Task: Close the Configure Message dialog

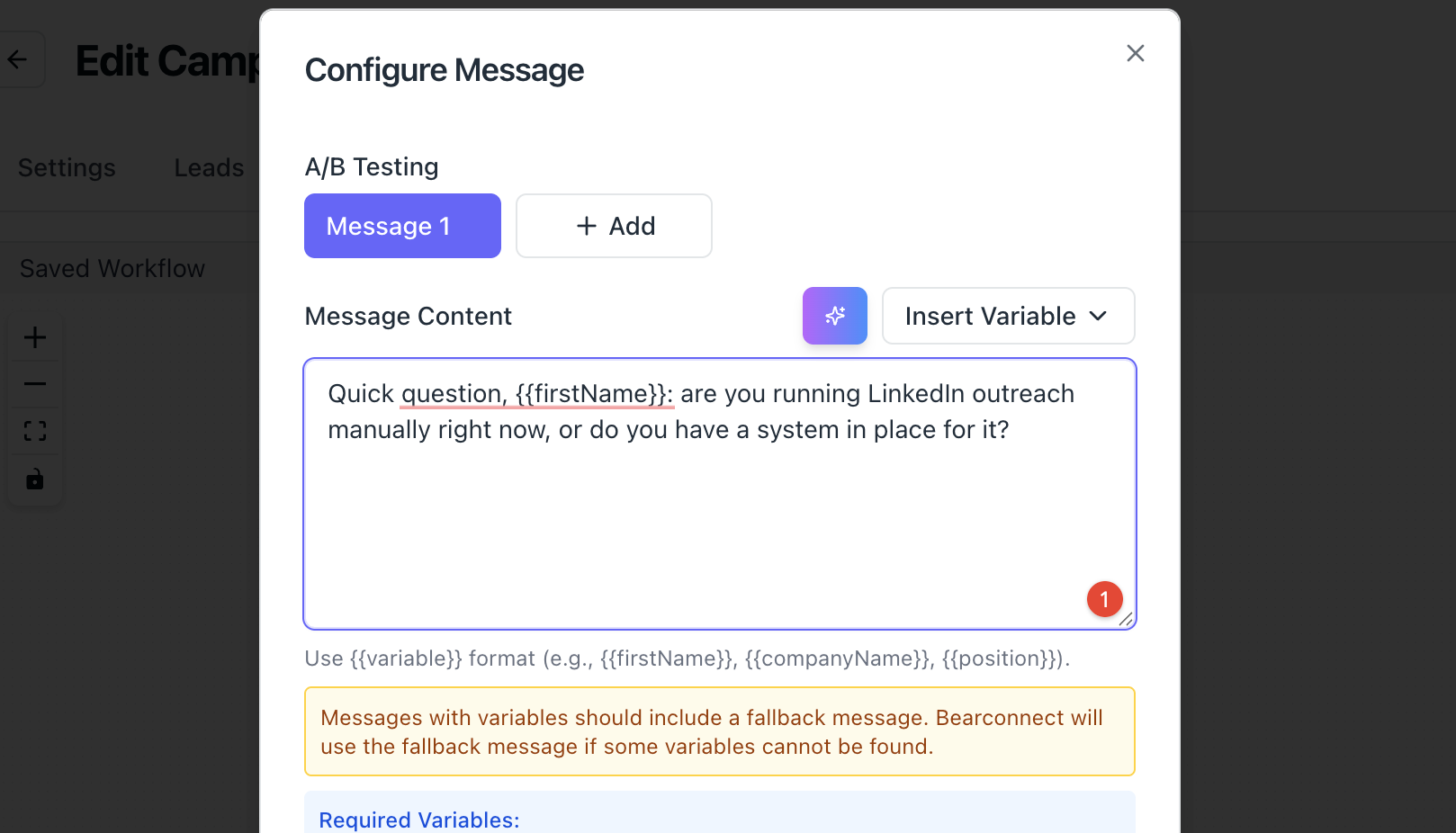Action: point(1135,53)
